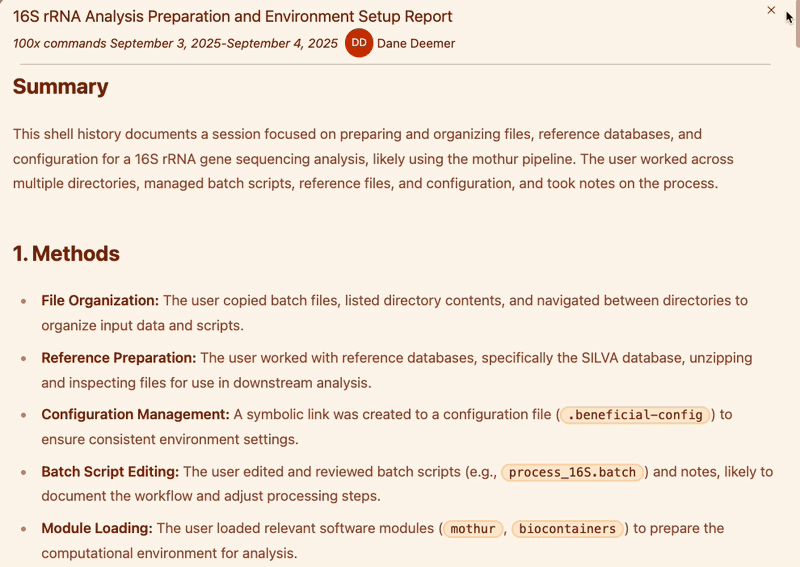The height and width of the screenshot is (567, 800).
Task: Select the 1. Methods heading
Action: (66, 254)
